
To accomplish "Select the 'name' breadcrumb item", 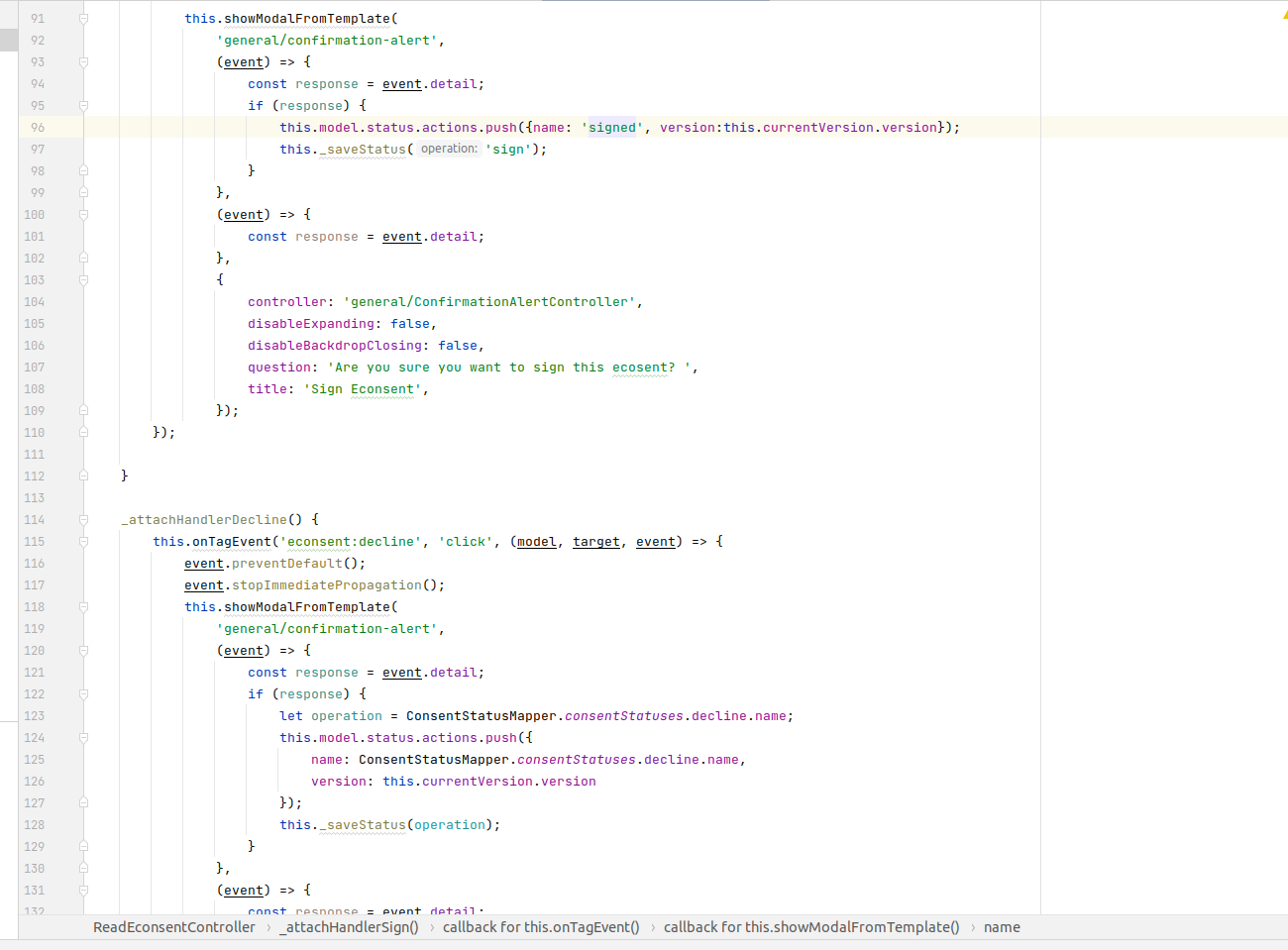I will coord(1002,927).
